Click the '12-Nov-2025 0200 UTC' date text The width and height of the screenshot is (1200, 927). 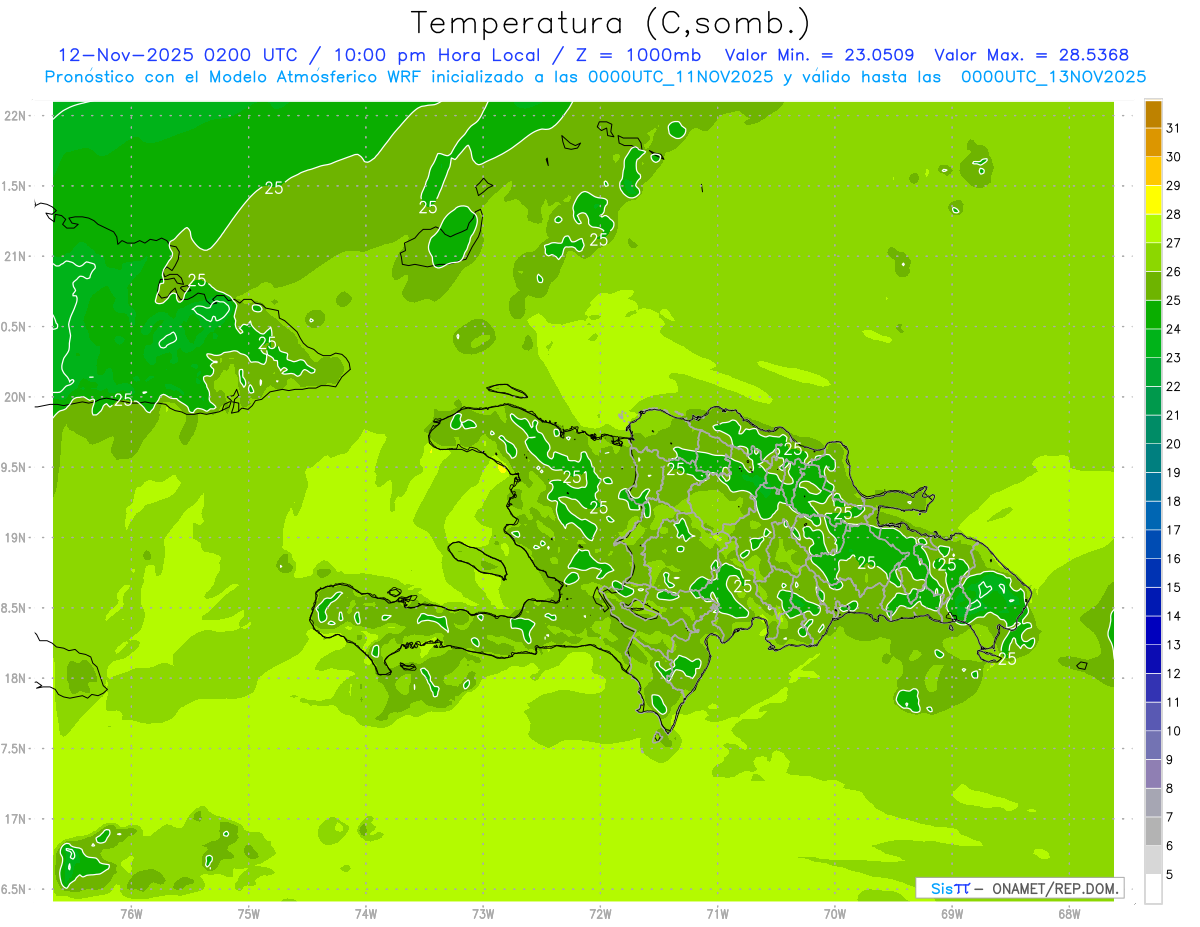[178, 55]
